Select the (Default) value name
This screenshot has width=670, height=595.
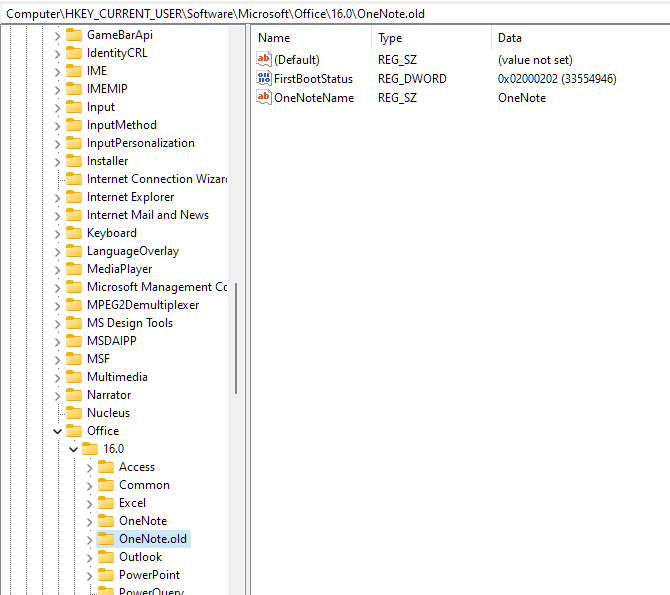point(297,60)
